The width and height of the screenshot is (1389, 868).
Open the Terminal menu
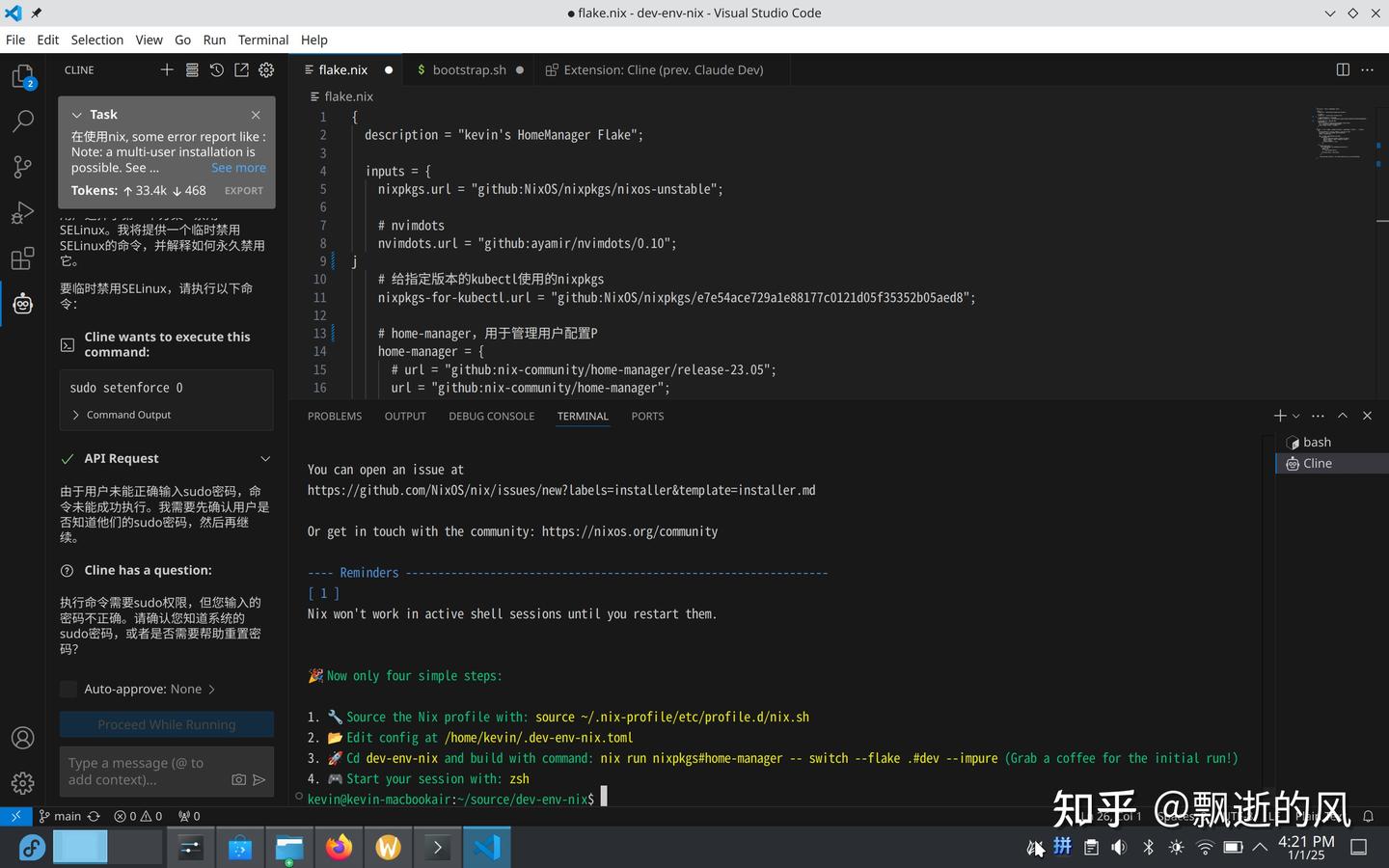262,40
